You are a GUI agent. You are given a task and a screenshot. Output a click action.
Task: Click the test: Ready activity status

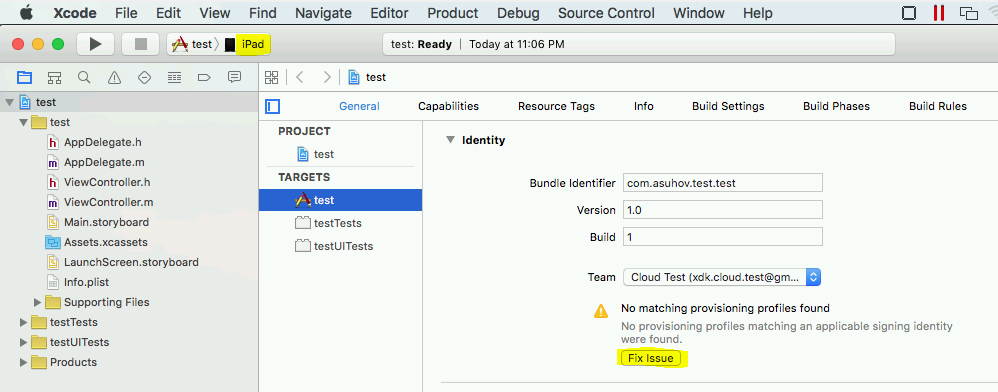coord(638,44)
